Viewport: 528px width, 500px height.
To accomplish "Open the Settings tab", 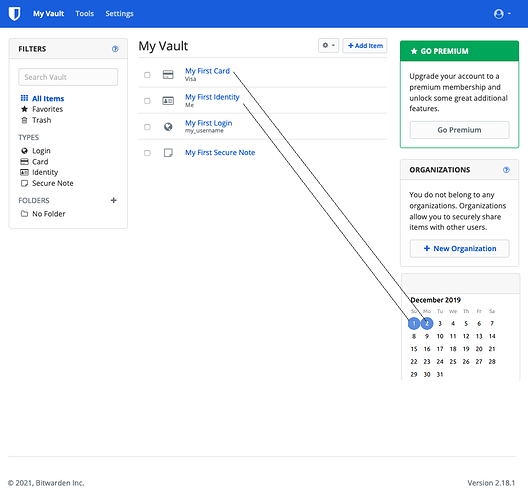I will click(119, 14).
